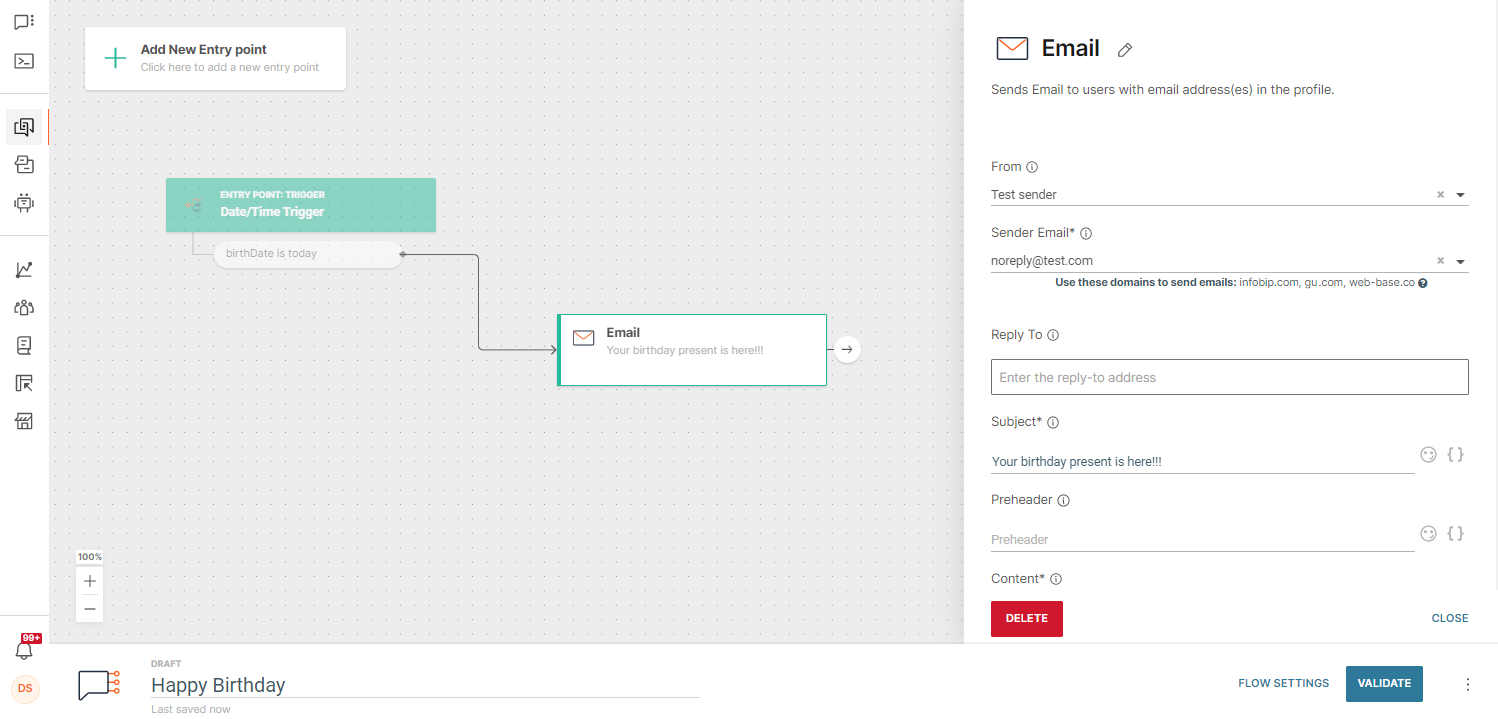Click the flows icon currently highlighted in sidebar
The height and width of the screenshot is (719, 1498).
[24, 127]
